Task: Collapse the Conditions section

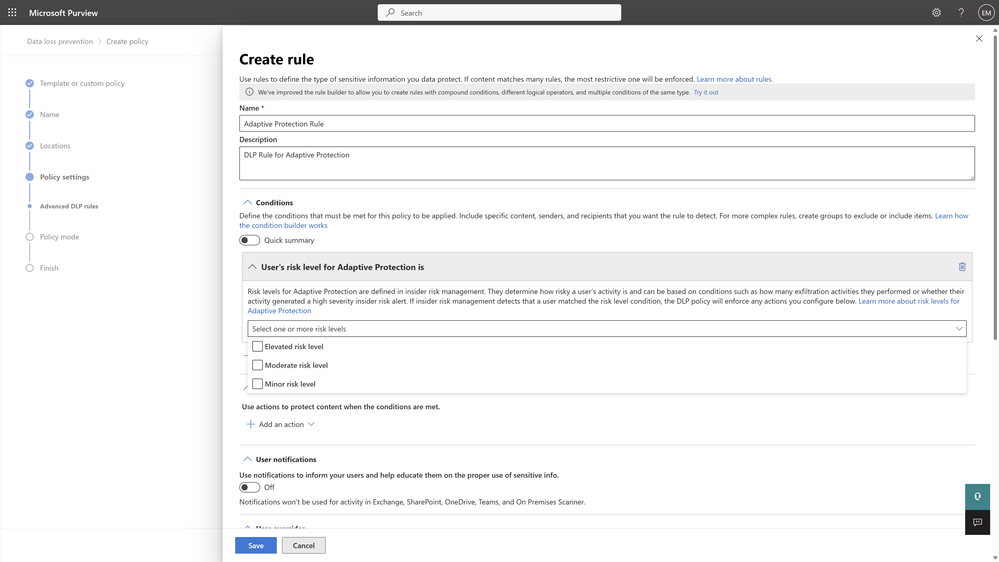Action: [x=247, y=203]
